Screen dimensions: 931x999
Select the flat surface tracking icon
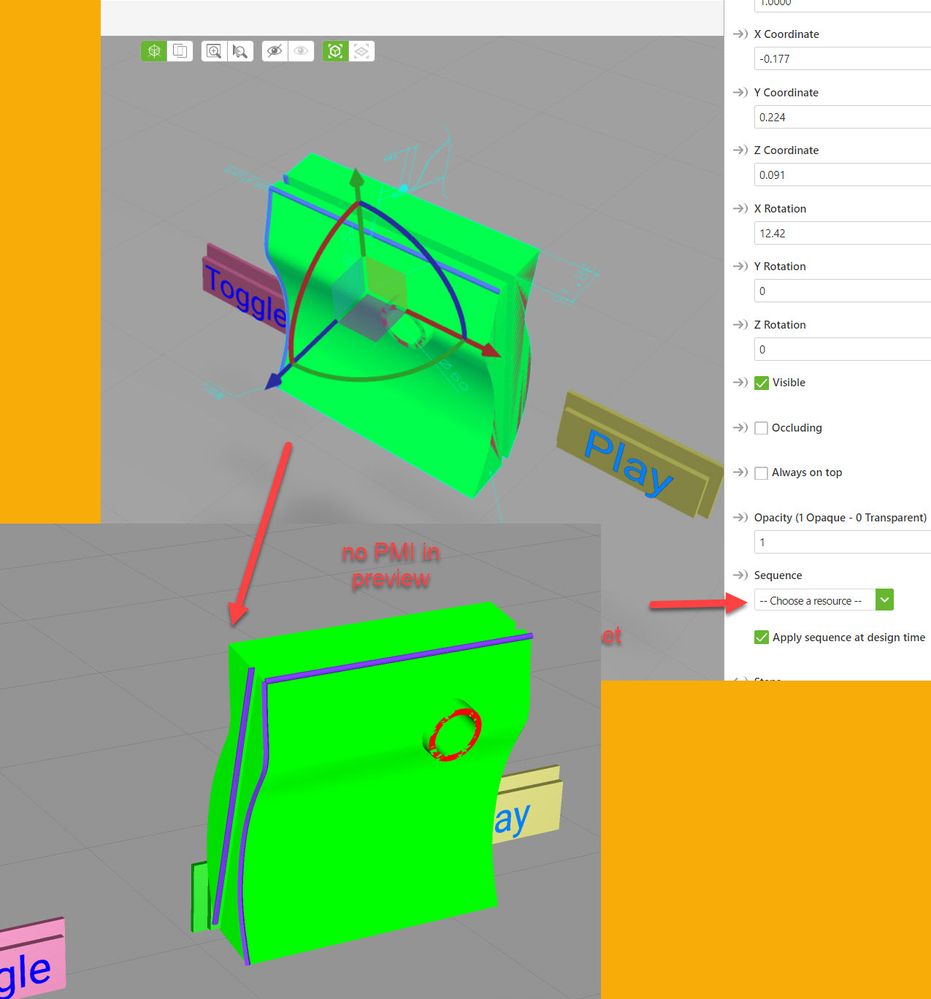coord(361,51)
